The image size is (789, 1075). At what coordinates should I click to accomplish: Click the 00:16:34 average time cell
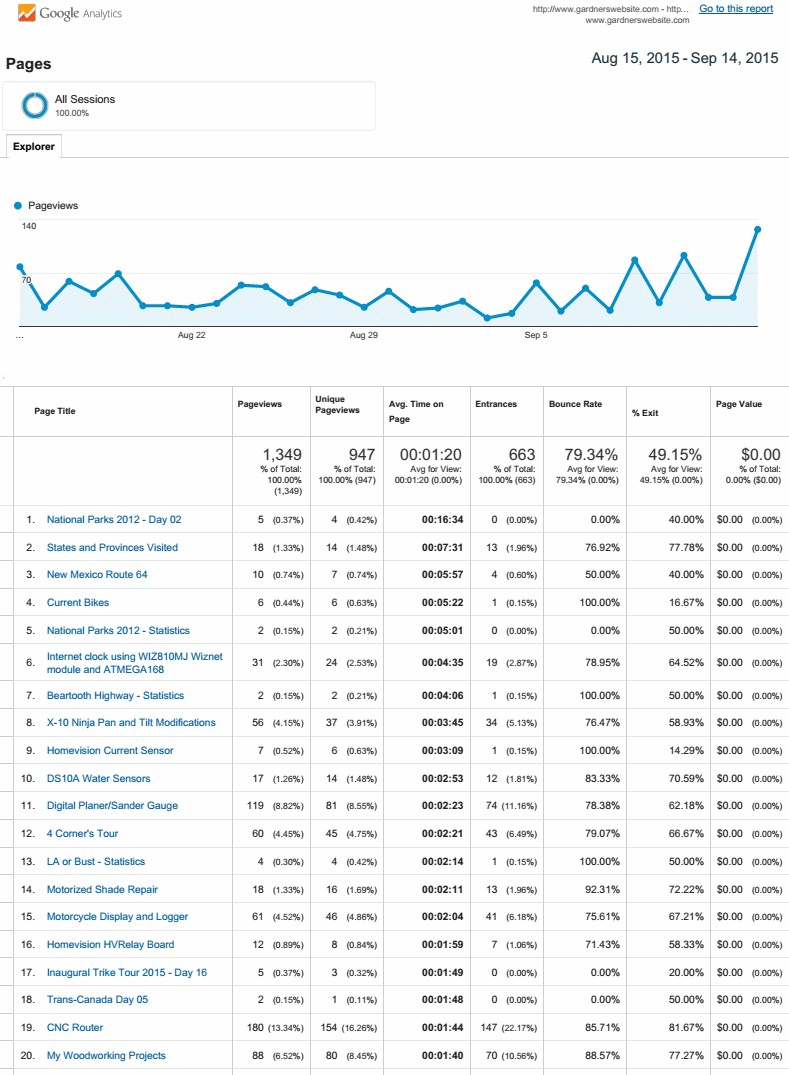point(442,520)
